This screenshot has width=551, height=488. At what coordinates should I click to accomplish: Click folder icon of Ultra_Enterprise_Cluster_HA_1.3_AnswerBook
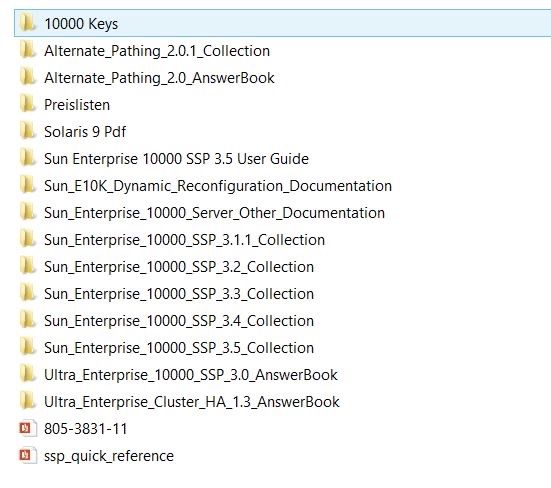(x=27, y=402)
